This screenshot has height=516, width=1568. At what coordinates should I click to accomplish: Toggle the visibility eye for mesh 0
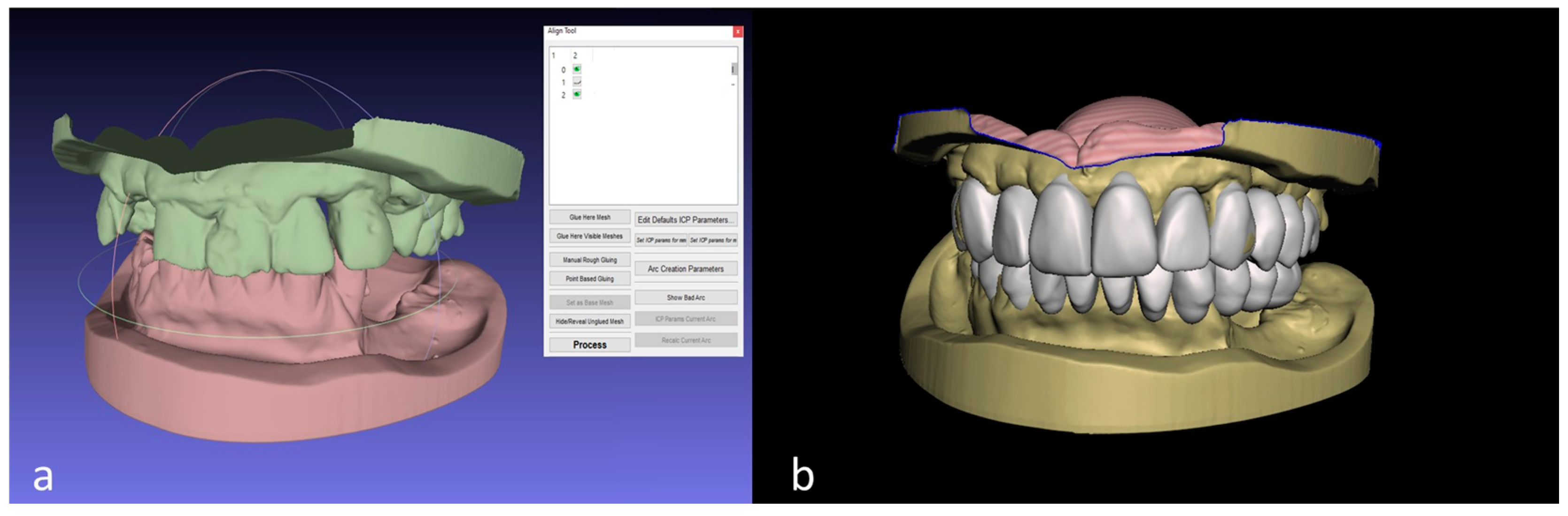coord(577,69)
